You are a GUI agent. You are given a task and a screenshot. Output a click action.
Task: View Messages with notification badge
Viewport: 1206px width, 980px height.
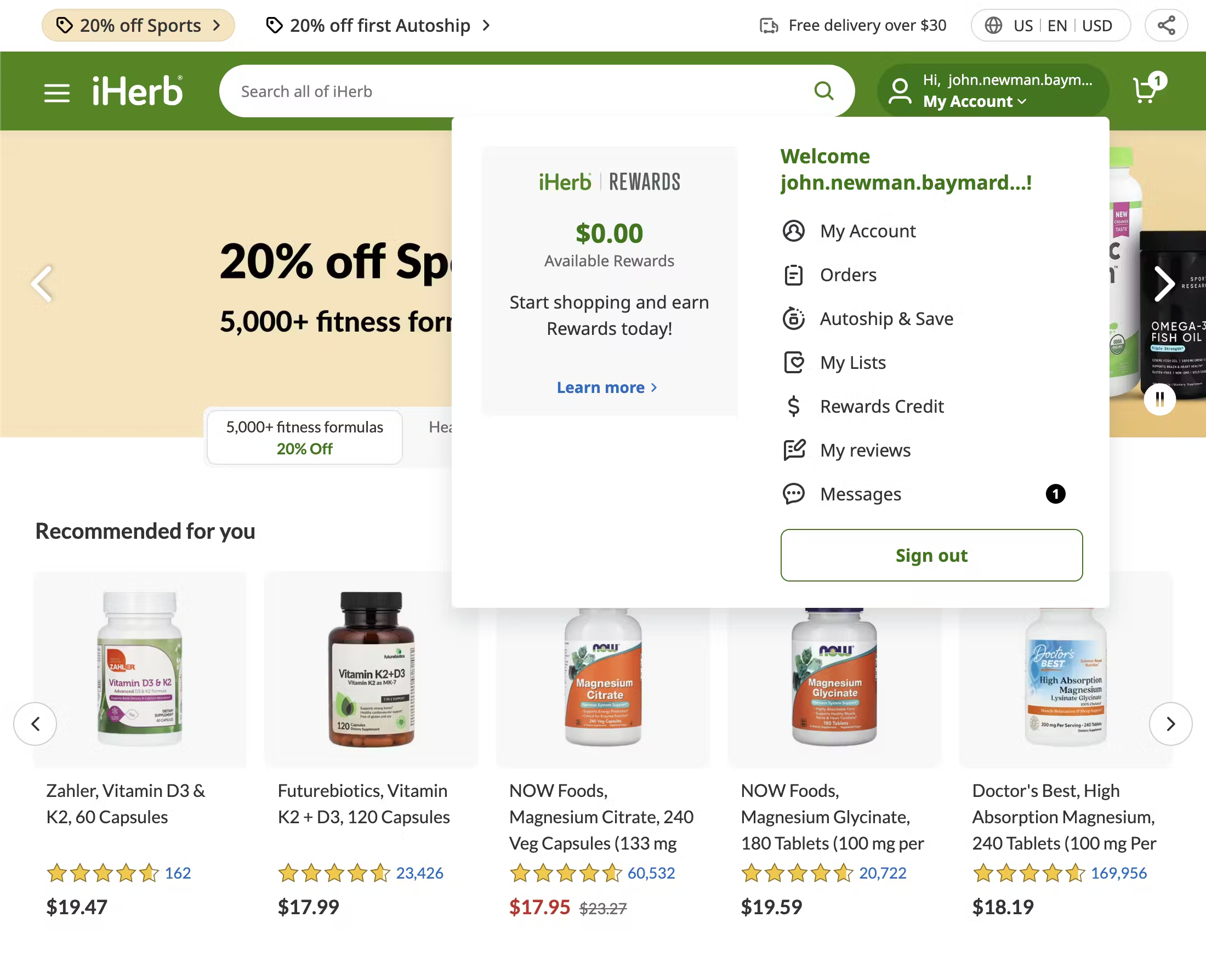click(861, 494)
